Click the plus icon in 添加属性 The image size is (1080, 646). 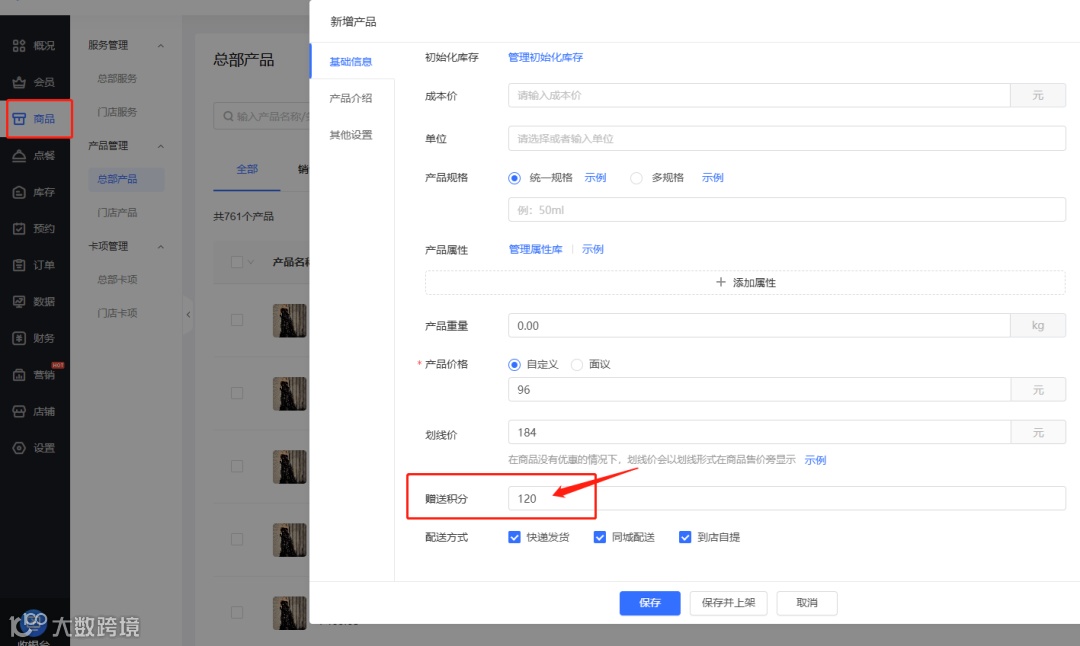click(720, 282)
